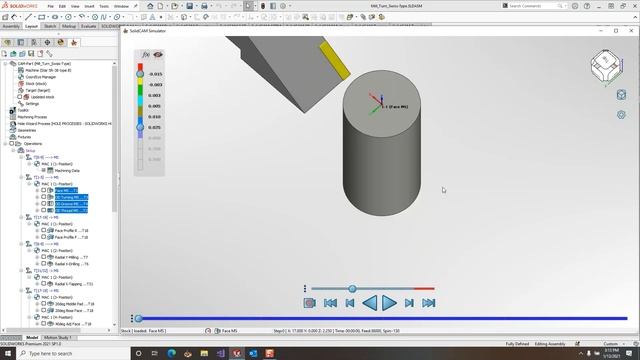Click the Rectangle sketch tool icon

pos(41,17)
